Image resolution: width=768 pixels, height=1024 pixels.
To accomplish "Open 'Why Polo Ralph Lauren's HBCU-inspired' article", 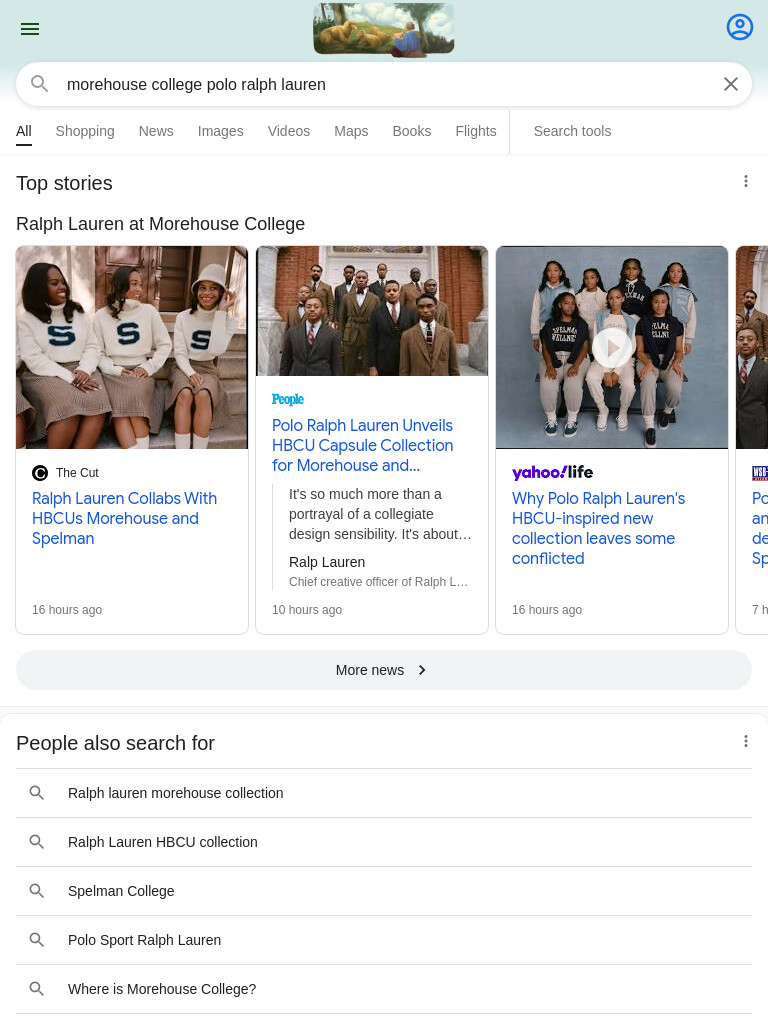I will tap(598, 528).
